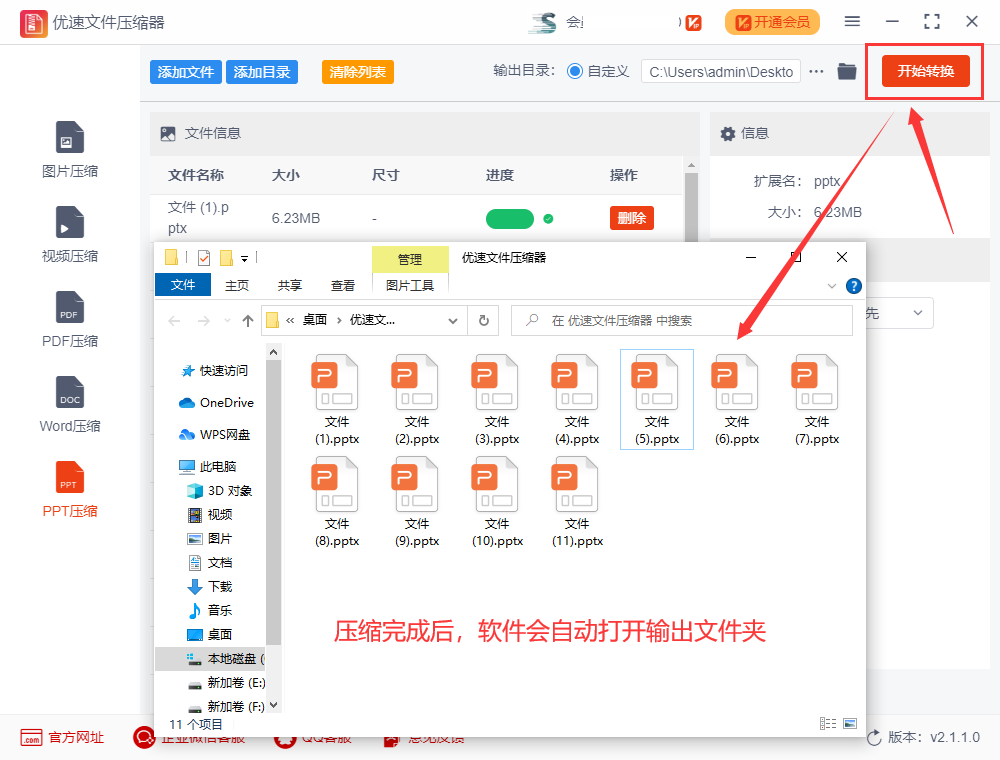1000x760 pixels.
Task: Switch Explorer to large icons view
Action: [849, 723]
